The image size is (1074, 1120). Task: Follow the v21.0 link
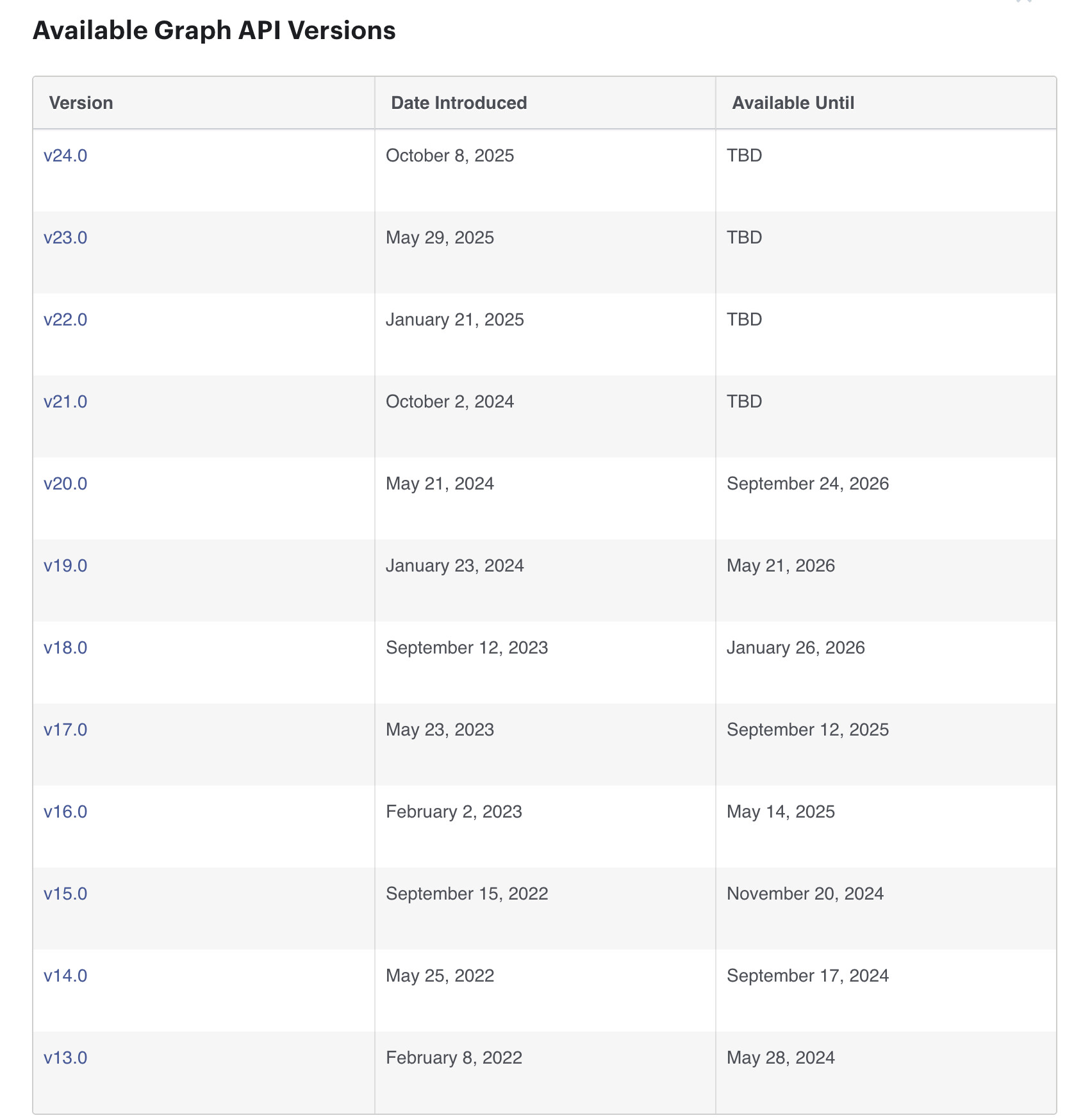(65, 402)
